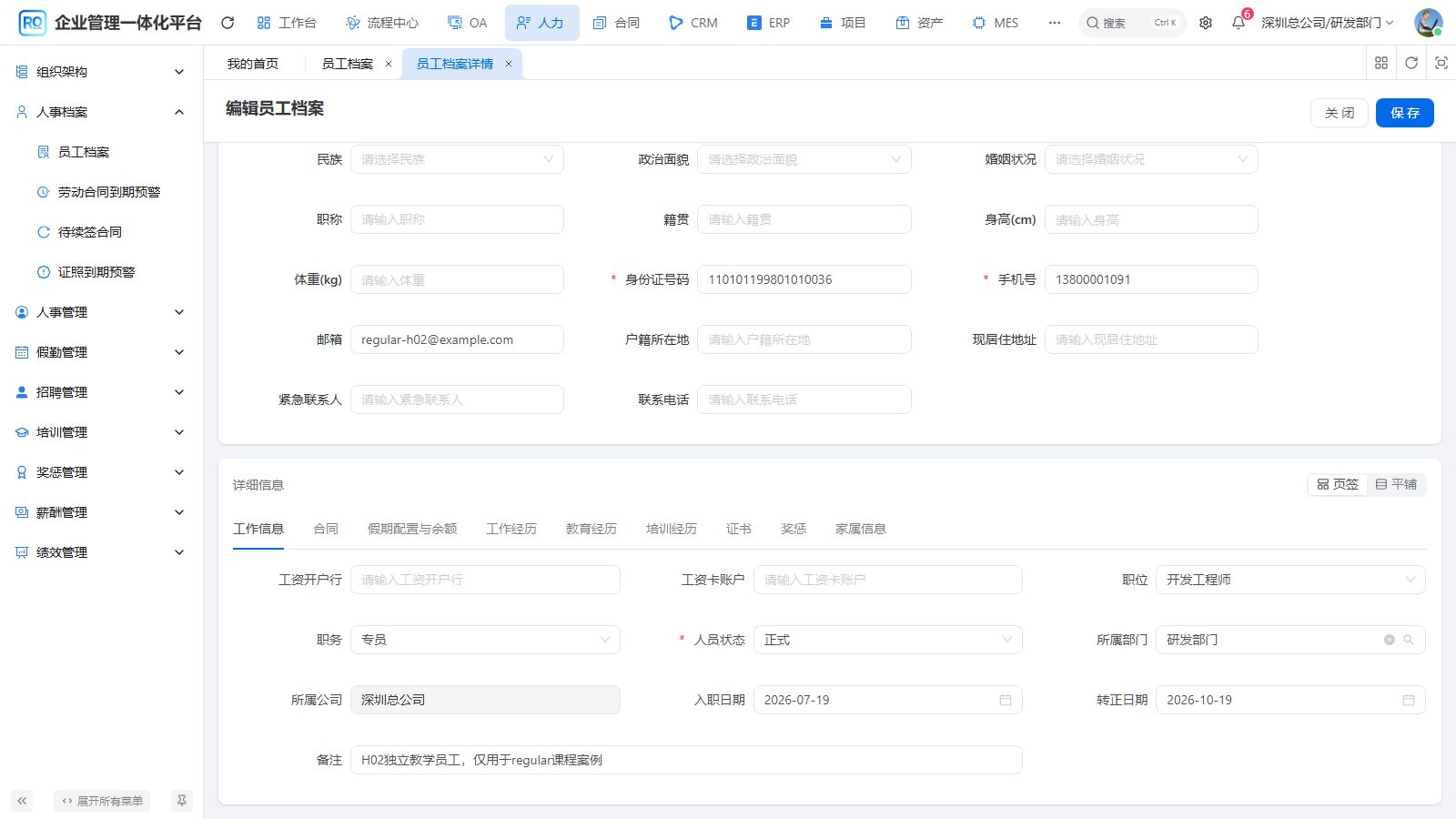Click the 保存 button
This screenshot has height=819, width=1456.
(x=1405, y=113)
